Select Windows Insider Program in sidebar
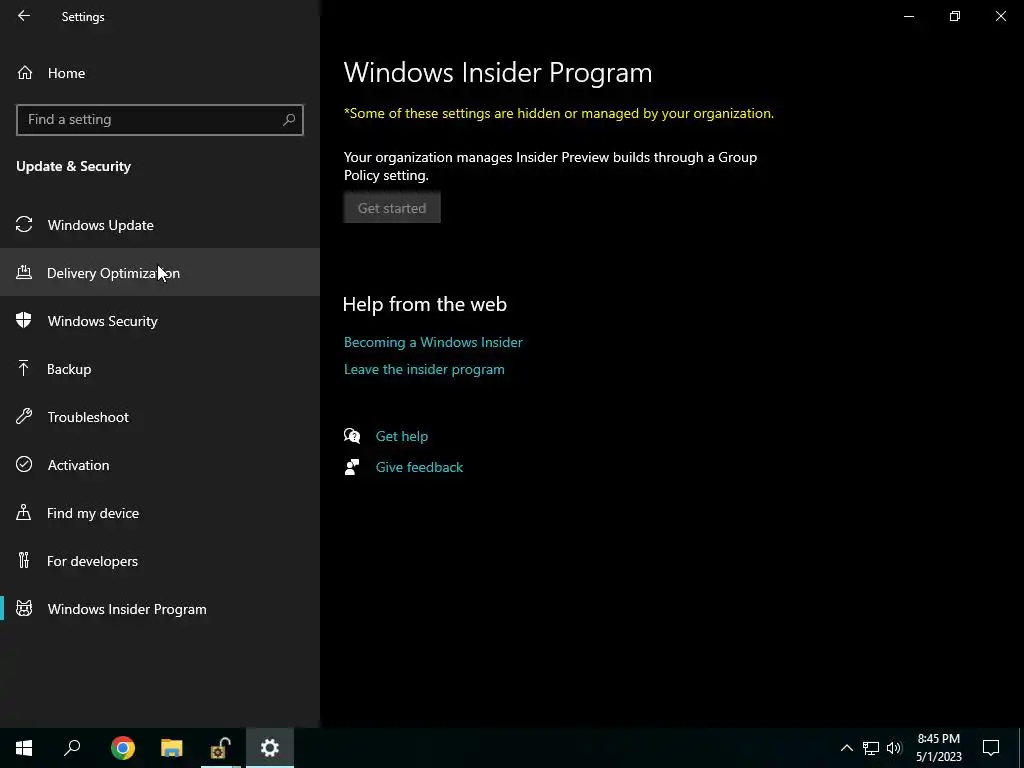 [x=160, y=609]
